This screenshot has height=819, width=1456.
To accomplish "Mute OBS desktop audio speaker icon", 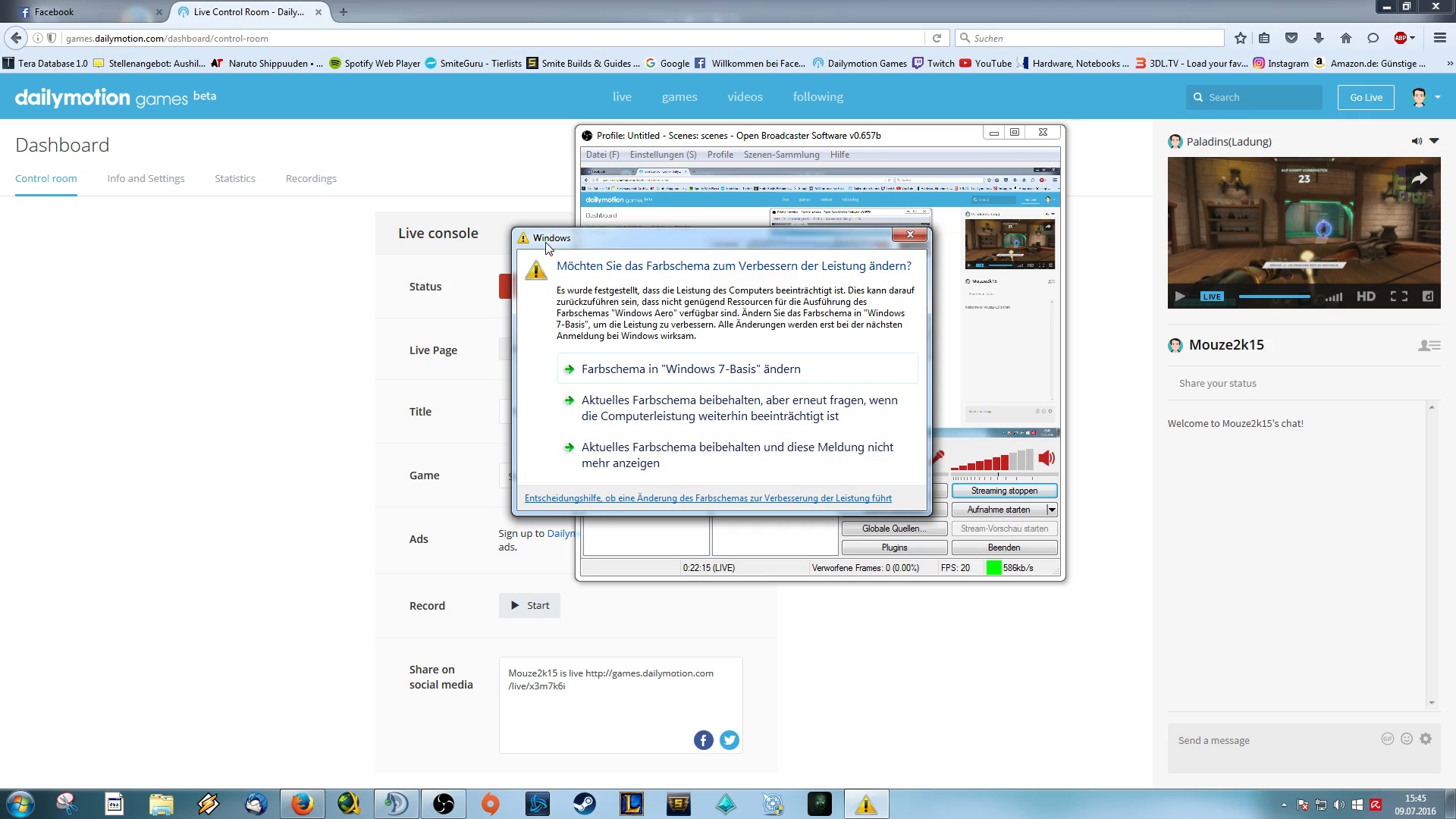I will point(1046,458).
